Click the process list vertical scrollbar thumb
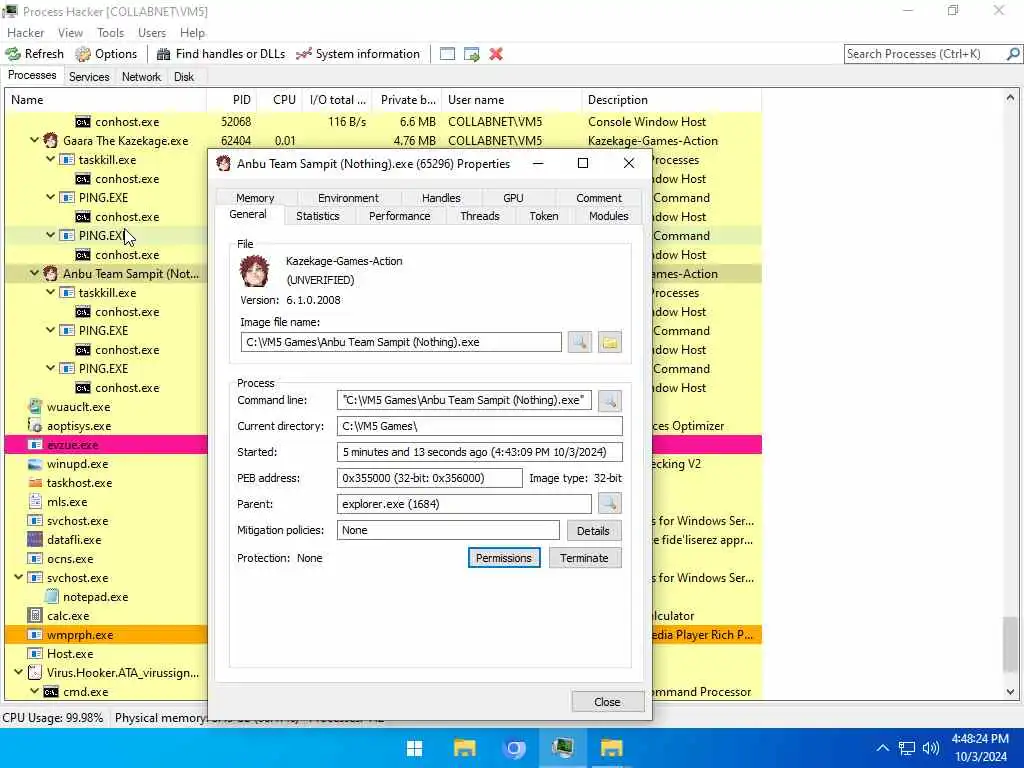The image size is (1024, 768). pyautogui.click(x=1010, y=643)
